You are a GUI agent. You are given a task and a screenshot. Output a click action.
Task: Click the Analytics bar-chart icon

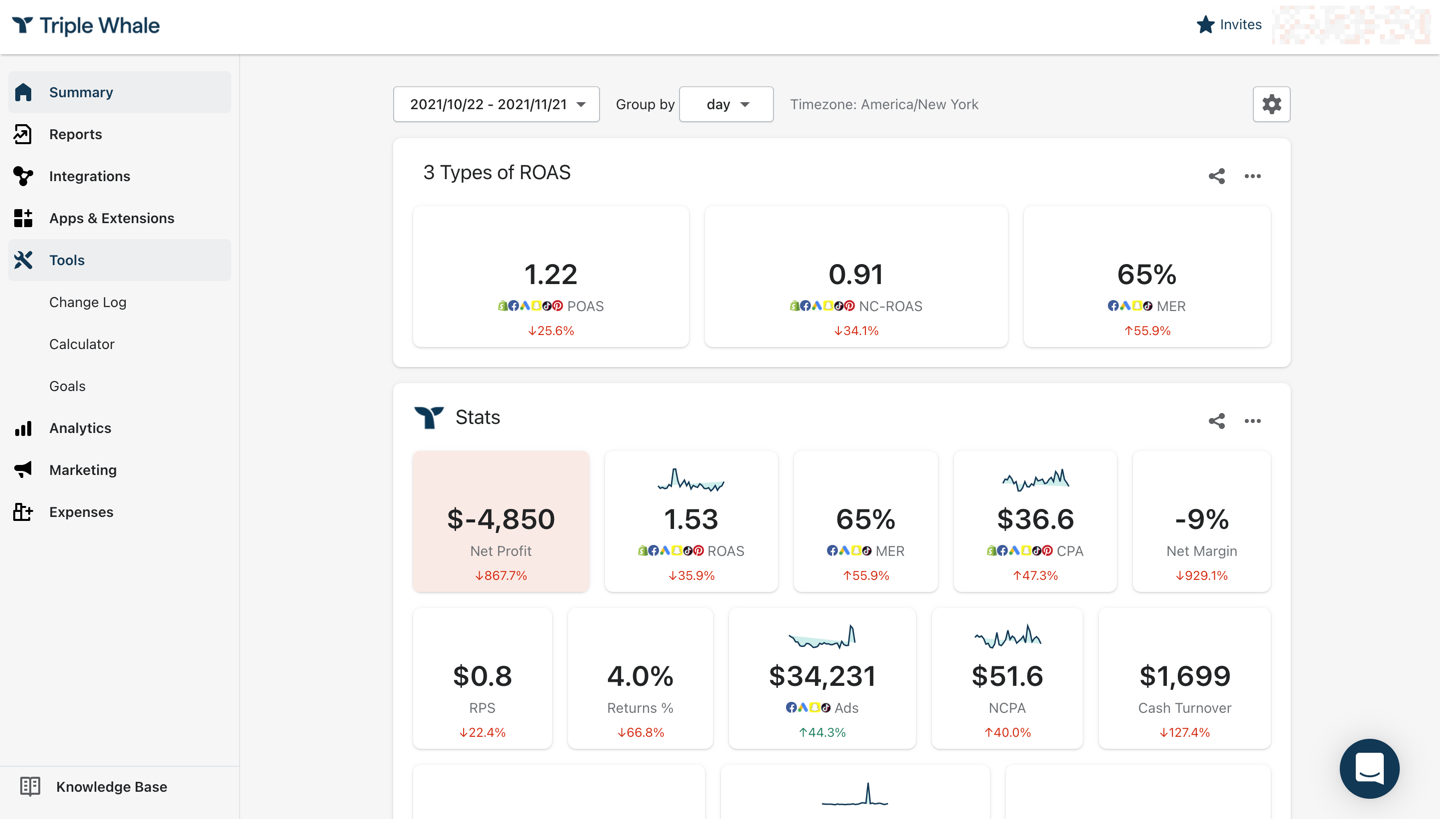[x=23, y=427]
